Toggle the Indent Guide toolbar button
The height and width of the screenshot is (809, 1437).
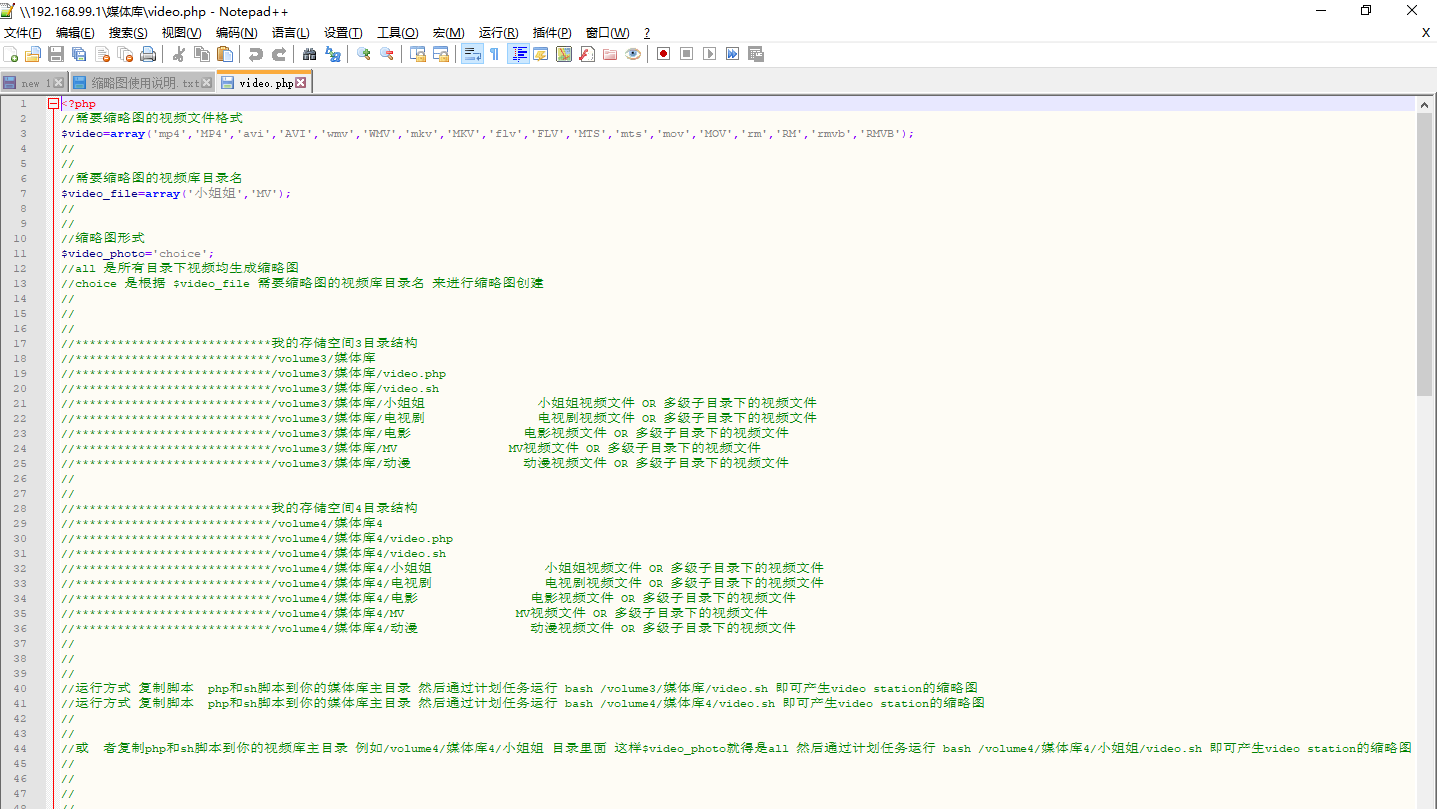point(519,54)
